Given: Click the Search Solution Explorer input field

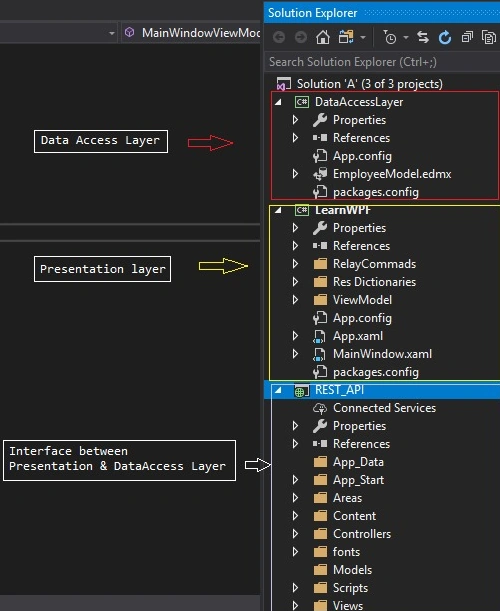Looking at the screenshot, I should point(382,62).
